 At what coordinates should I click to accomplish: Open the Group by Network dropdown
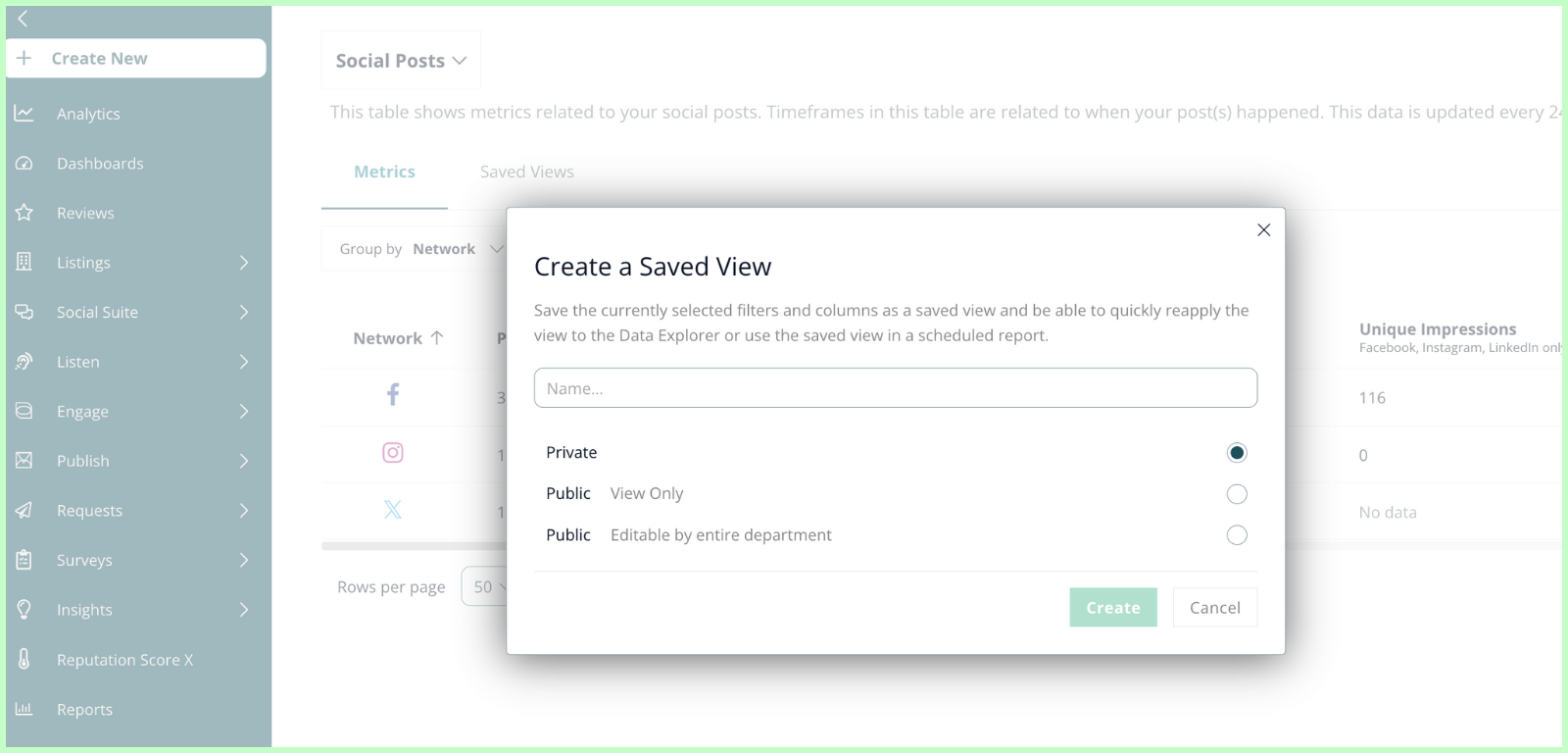pyautogui.click(x=421, y=249)
